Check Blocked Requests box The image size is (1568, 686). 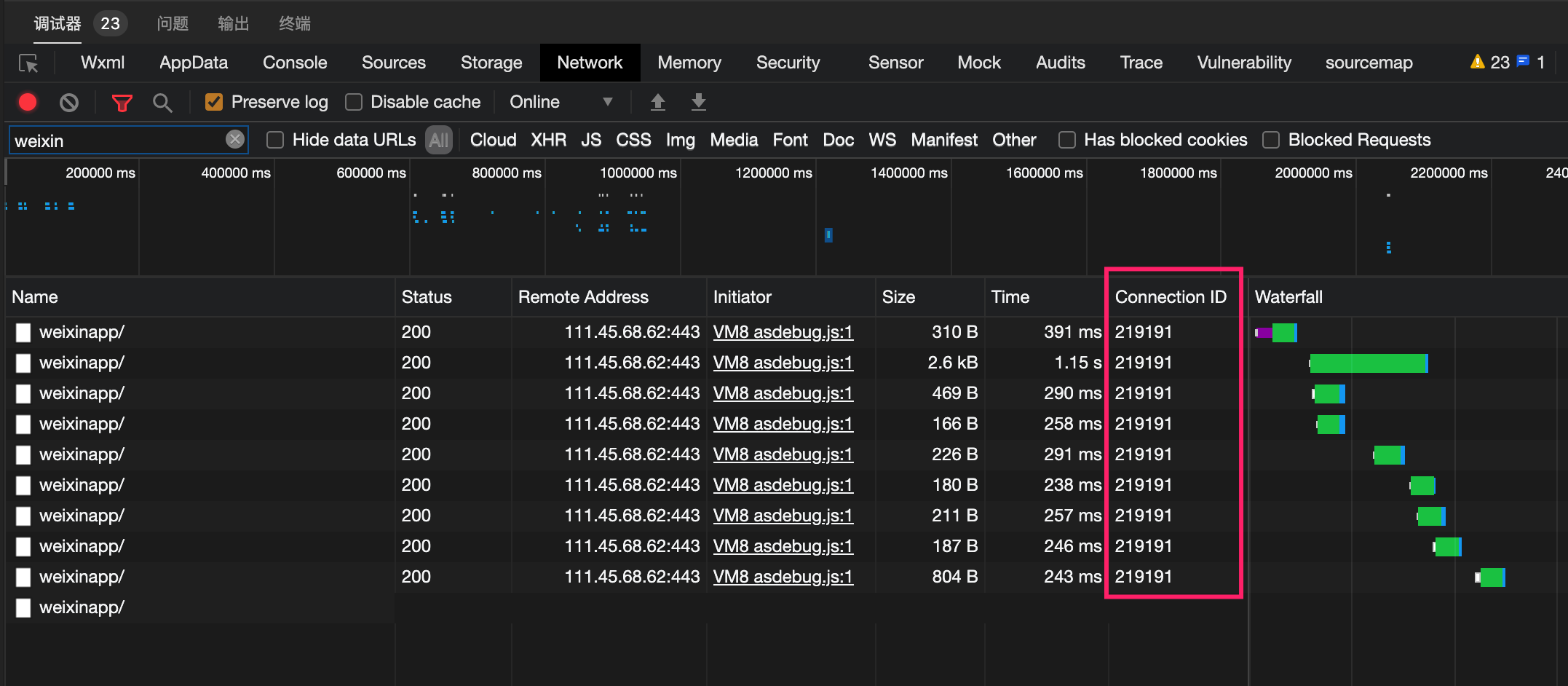click(1271, 140)
